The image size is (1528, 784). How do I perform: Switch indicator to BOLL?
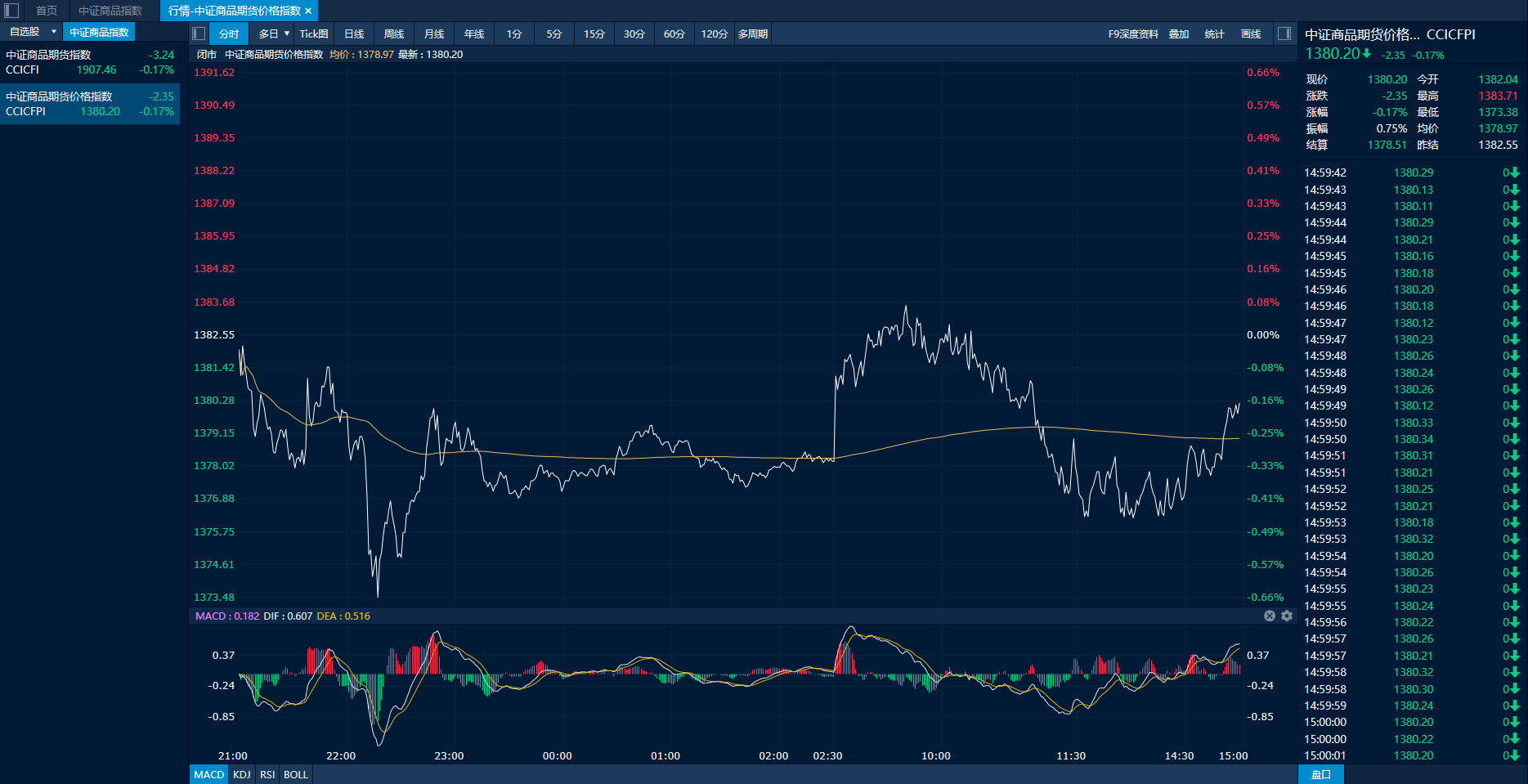pyautogui.click(x=296, y=774)
